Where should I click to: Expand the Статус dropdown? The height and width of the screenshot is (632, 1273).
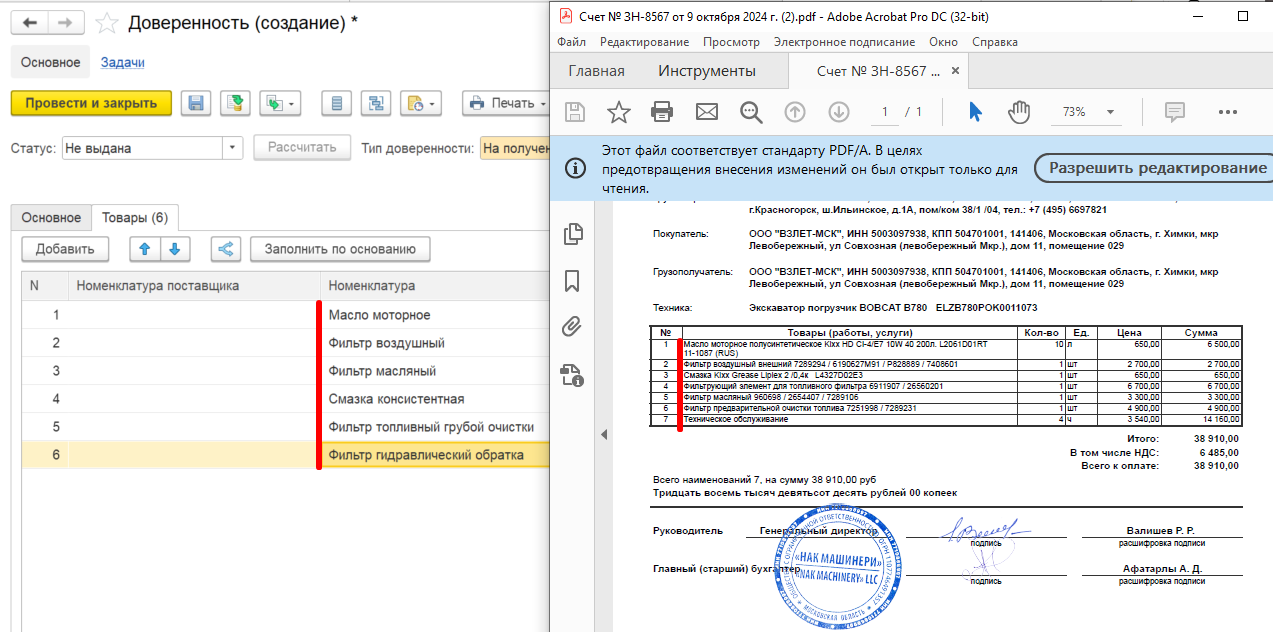[233, 148]
